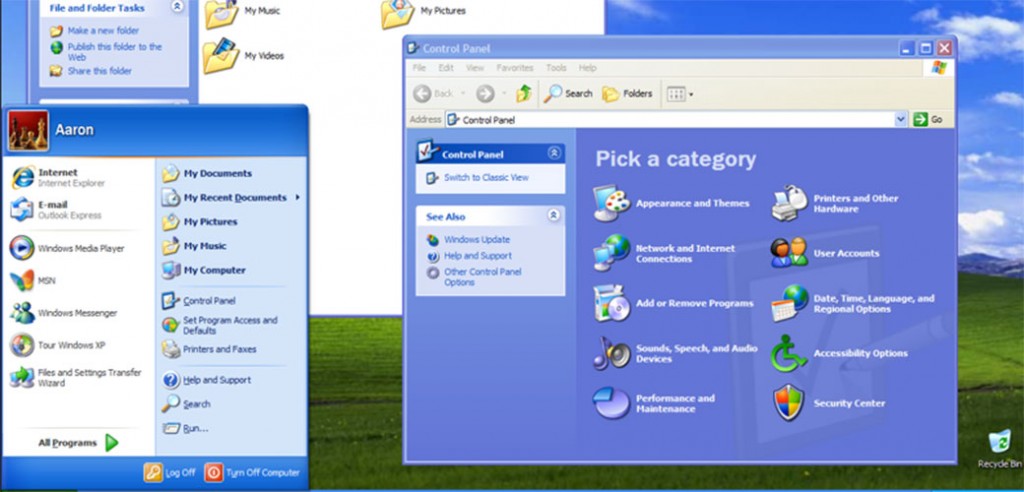Open Search in Start menu
The image size is (1024, 492).
tap(186, 404)
